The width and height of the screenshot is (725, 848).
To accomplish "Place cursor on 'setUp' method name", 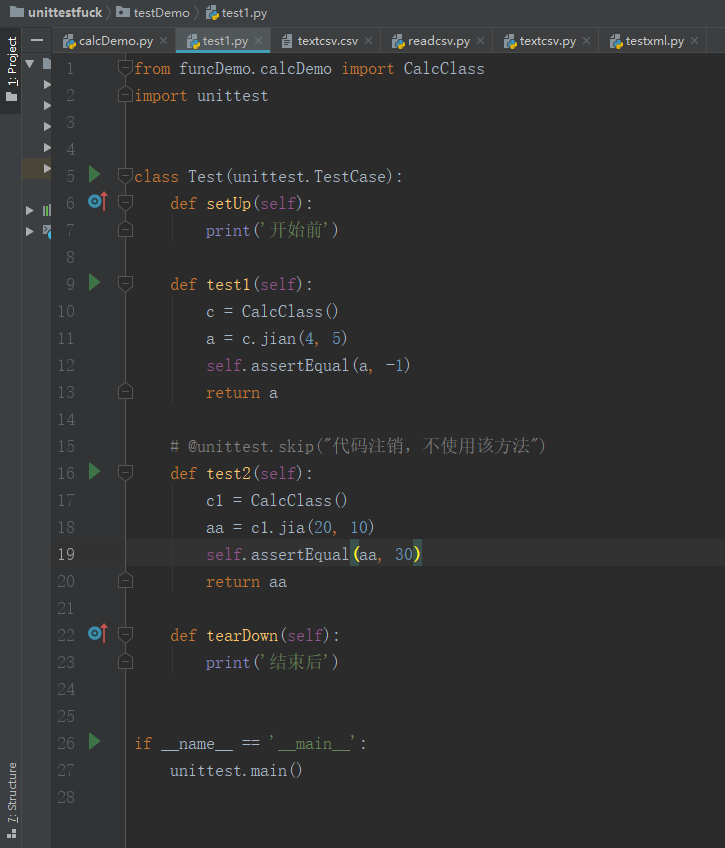I will 229,203.
